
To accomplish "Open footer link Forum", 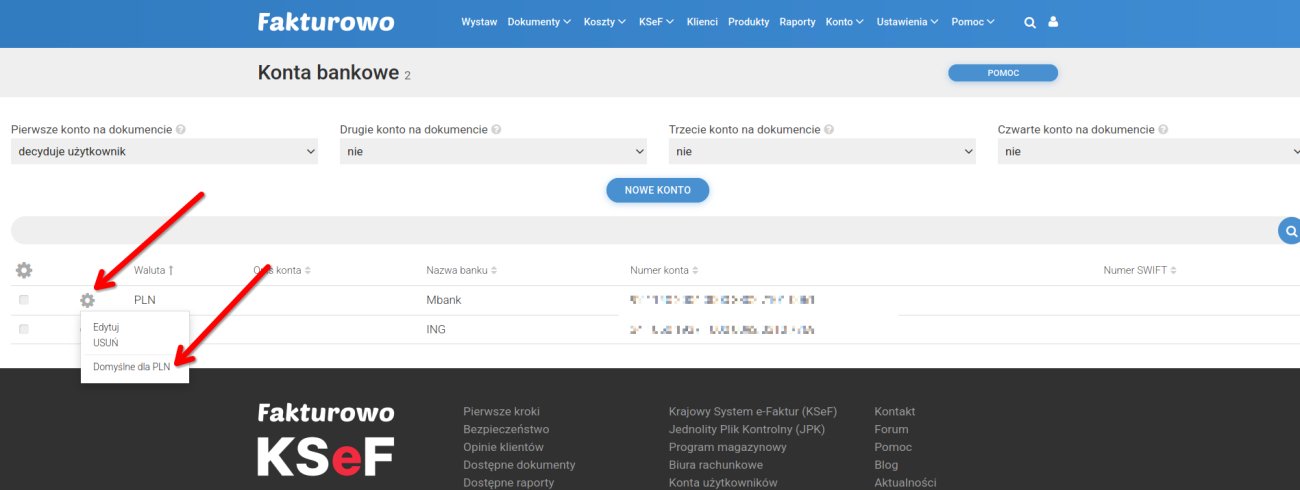I will (892, 429).
